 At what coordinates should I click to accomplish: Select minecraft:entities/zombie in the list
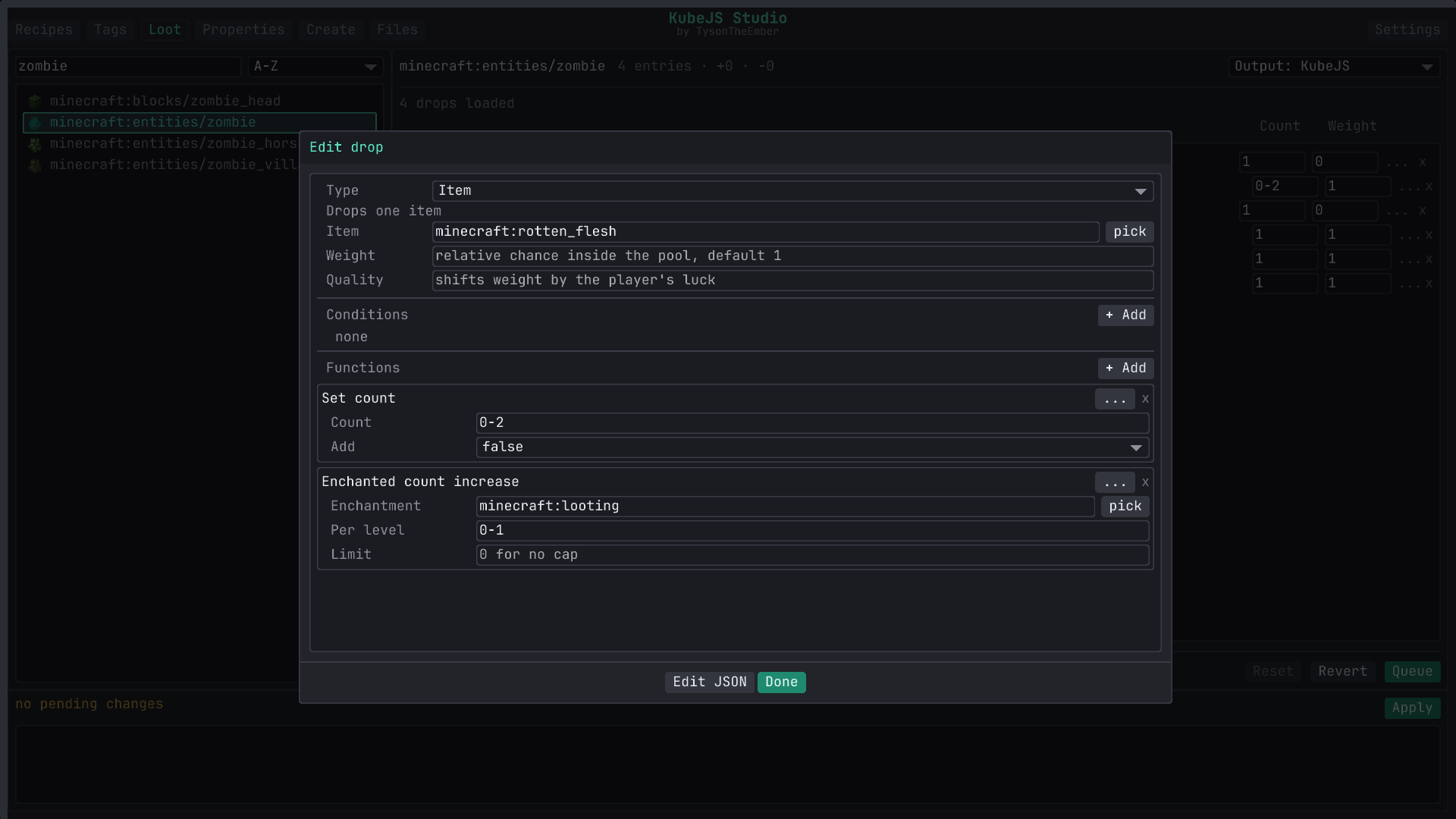(x=199, y=122)
